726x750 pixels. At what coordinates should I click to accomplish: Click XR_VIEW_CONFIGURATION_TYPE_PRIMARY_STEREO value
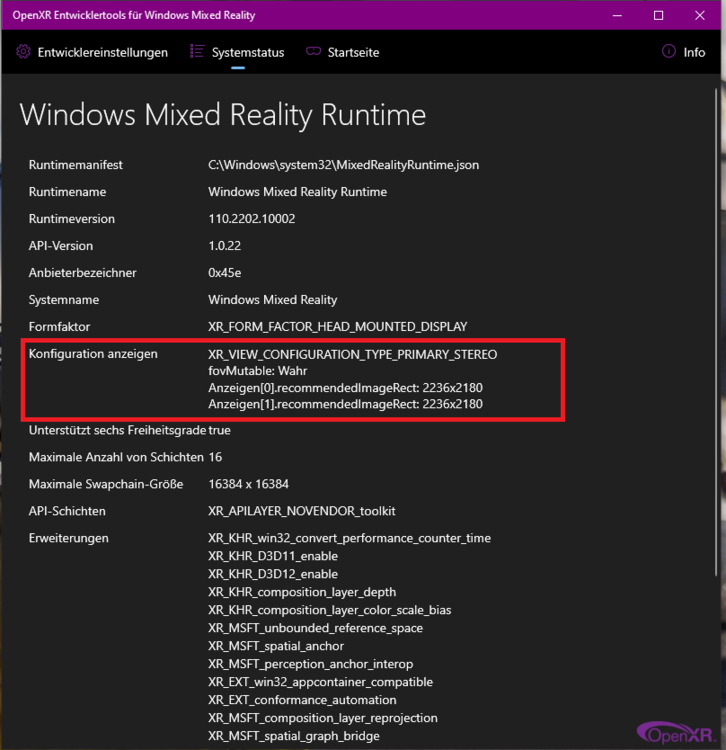[x=352, y=354]
